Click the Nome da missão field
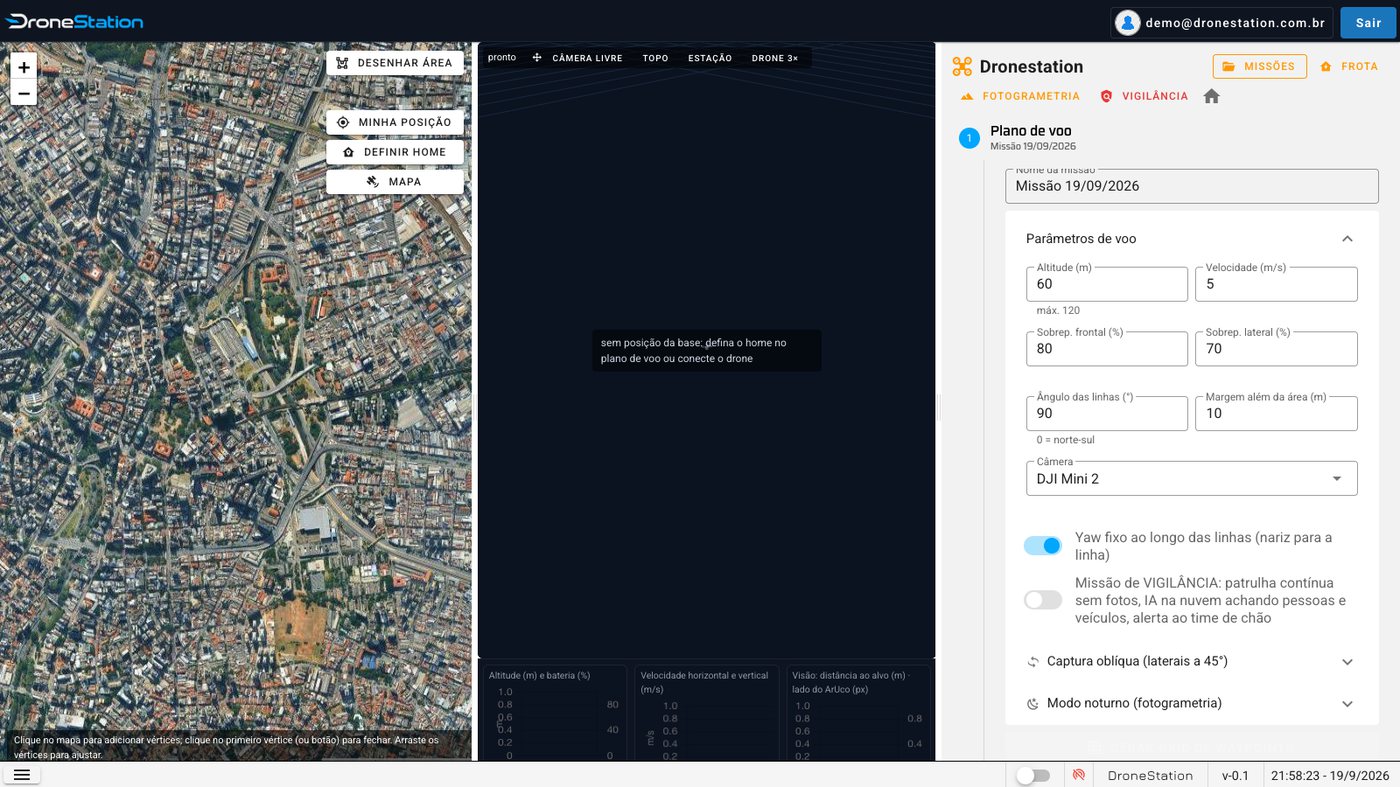The image size is (1400, 787). coord(1191,186)
